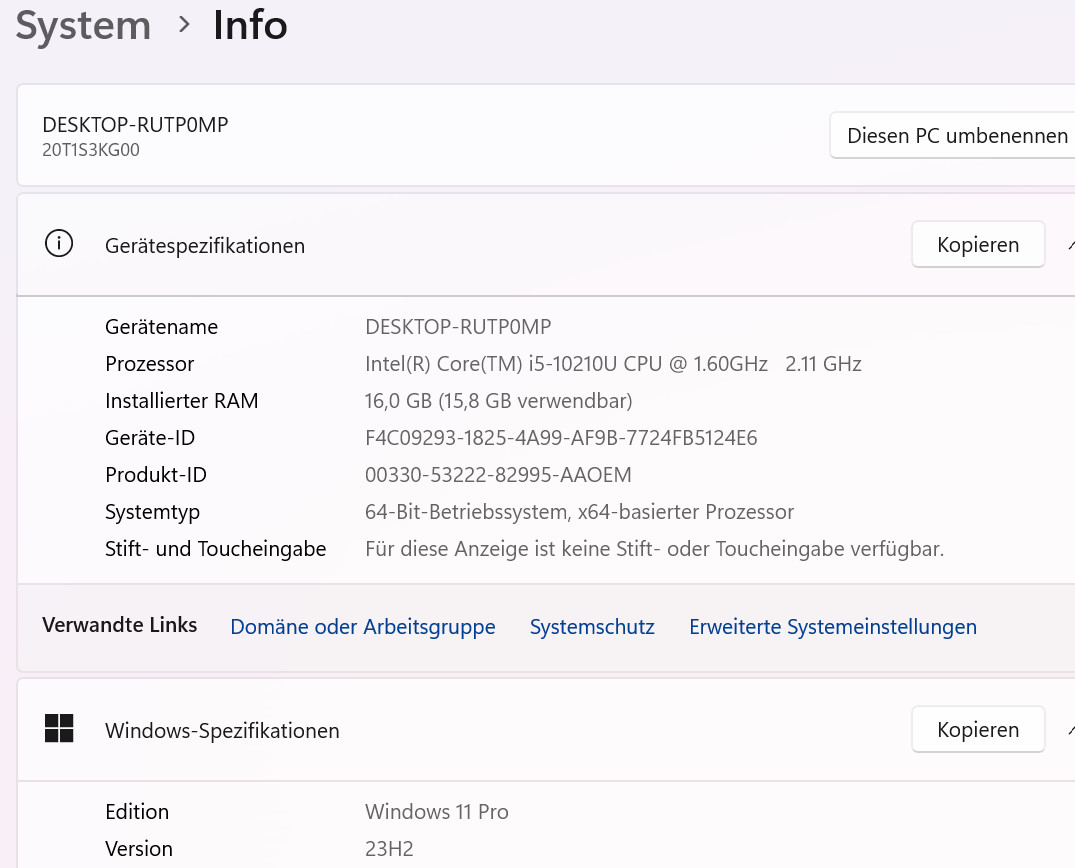The image size is (1075, 868).
Task: Select model number 20T1S3KG00
Action: tap(90, 150)
